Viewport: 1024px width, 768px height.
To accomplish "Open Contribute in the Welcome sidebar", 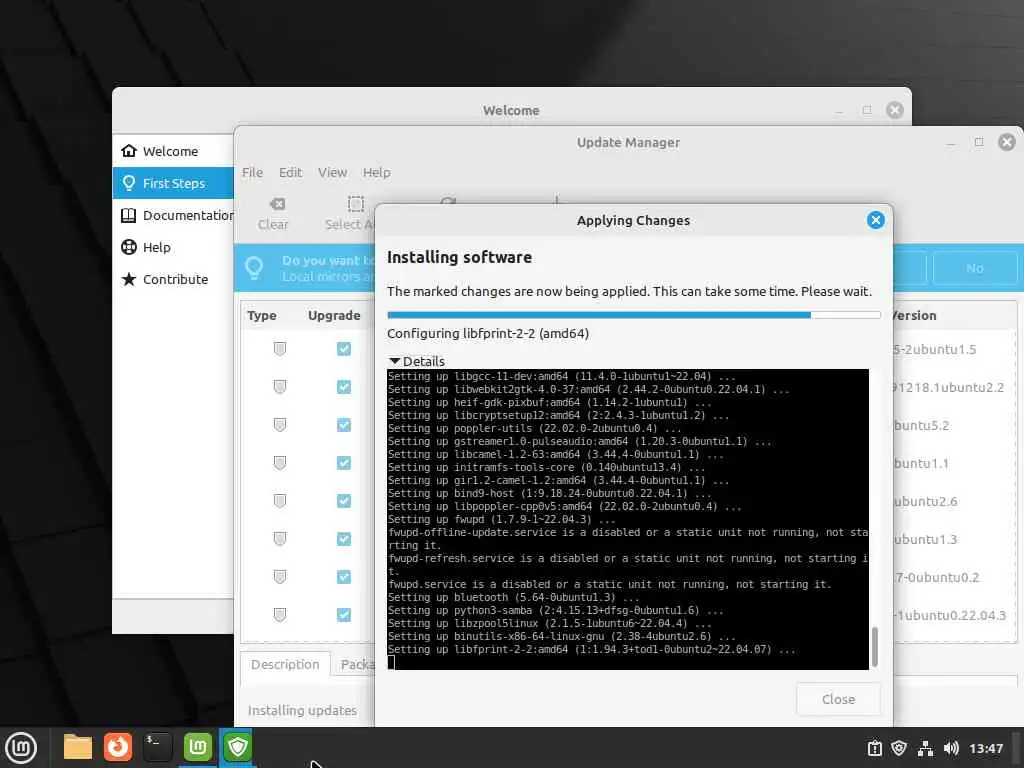I will pos(172,279).
